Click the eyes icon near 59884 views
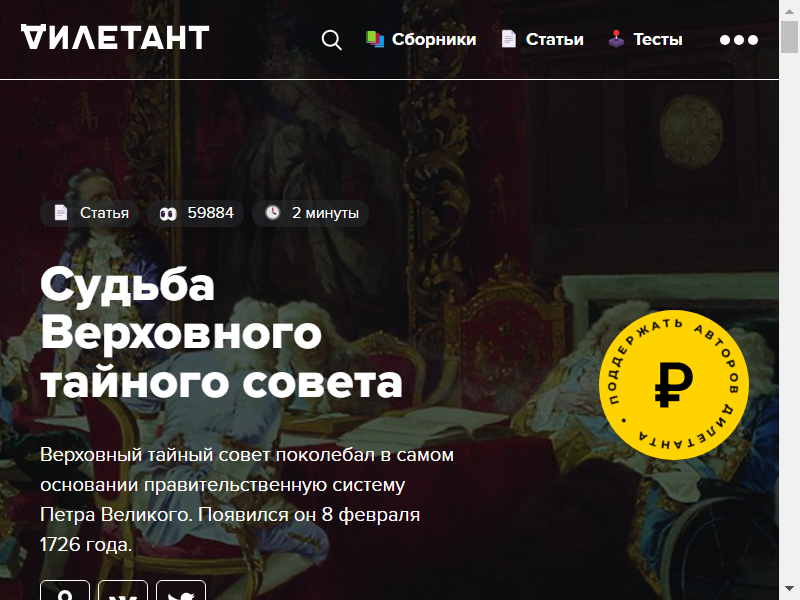The image size is (800, 600). (168, 214)
